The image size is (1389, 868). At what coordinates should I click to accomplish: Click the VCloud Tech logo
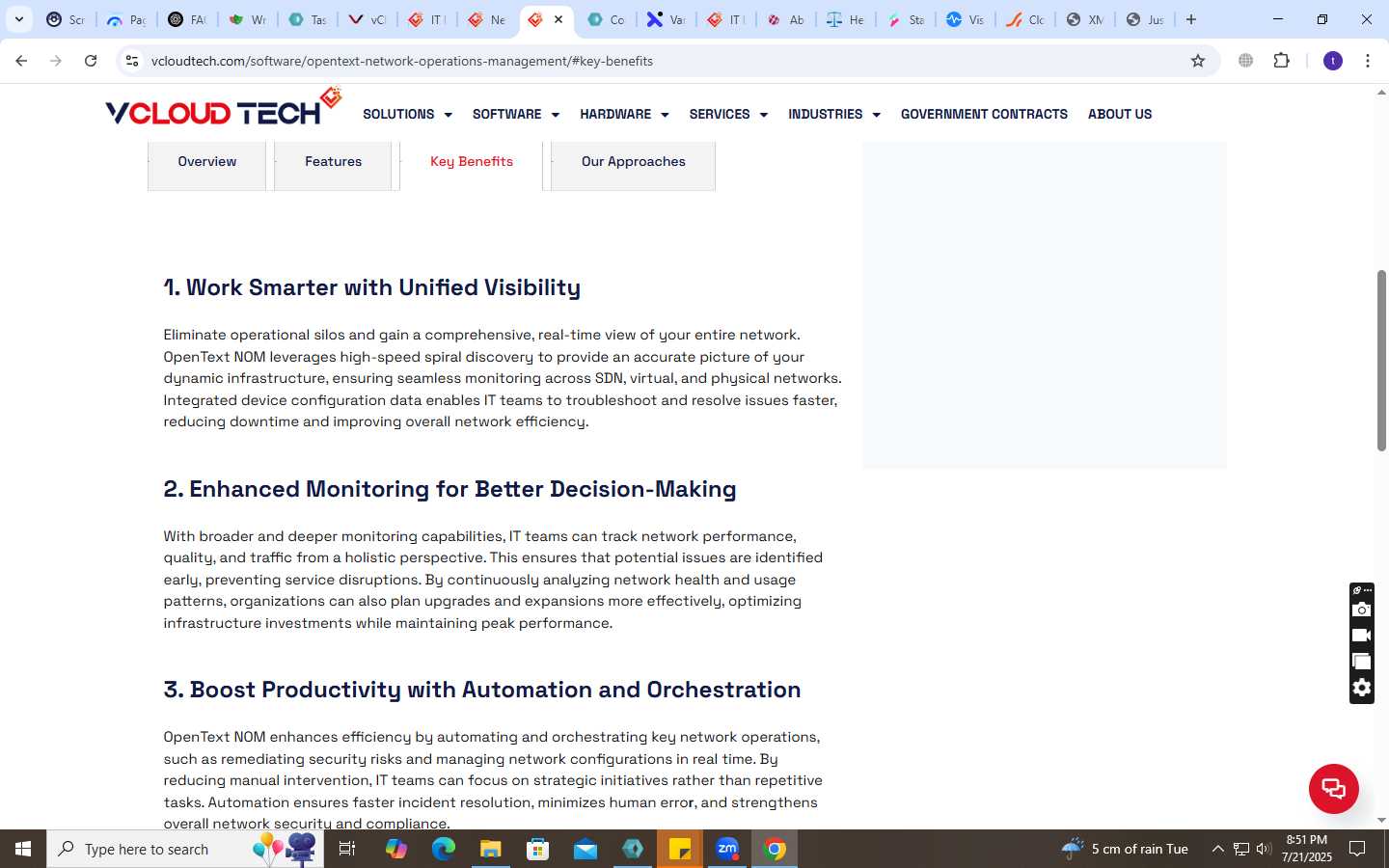223,108
